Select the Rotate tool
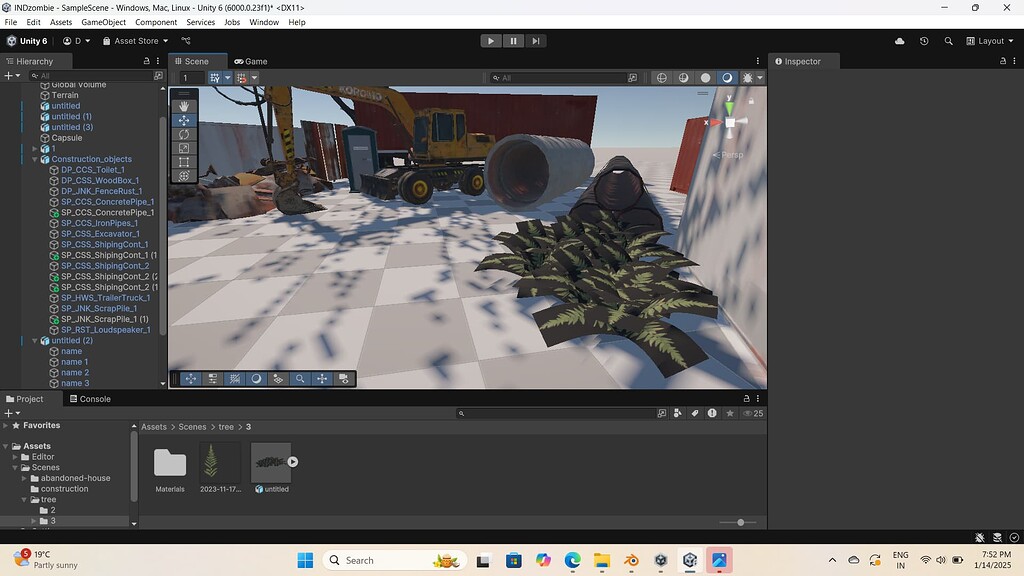The height and width of the screenshot is (576, 1024). pyautogui.click(x=184, y=135)
